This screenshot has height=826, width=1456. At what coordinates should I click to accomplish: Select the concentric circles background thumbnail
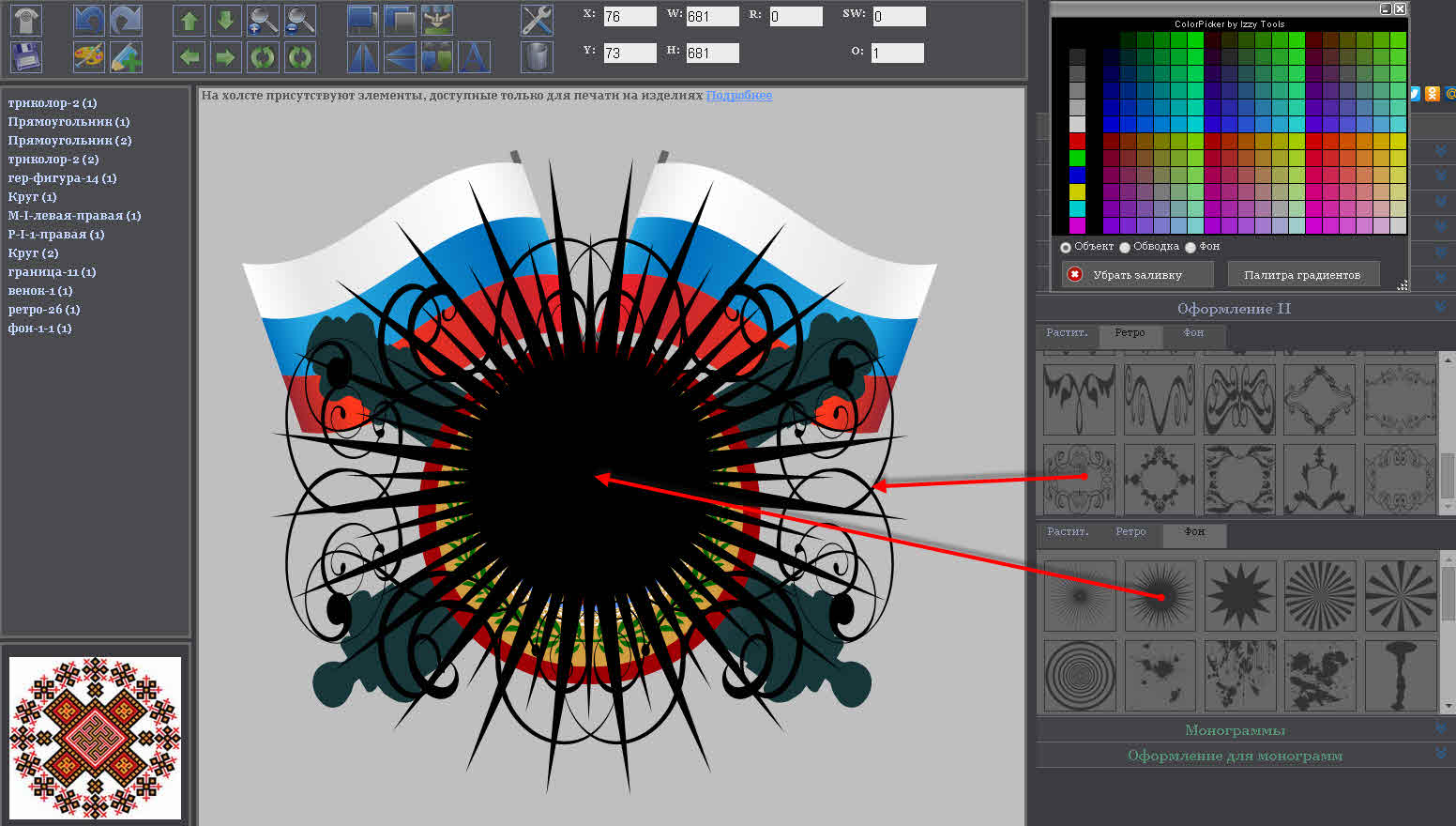1080,675
